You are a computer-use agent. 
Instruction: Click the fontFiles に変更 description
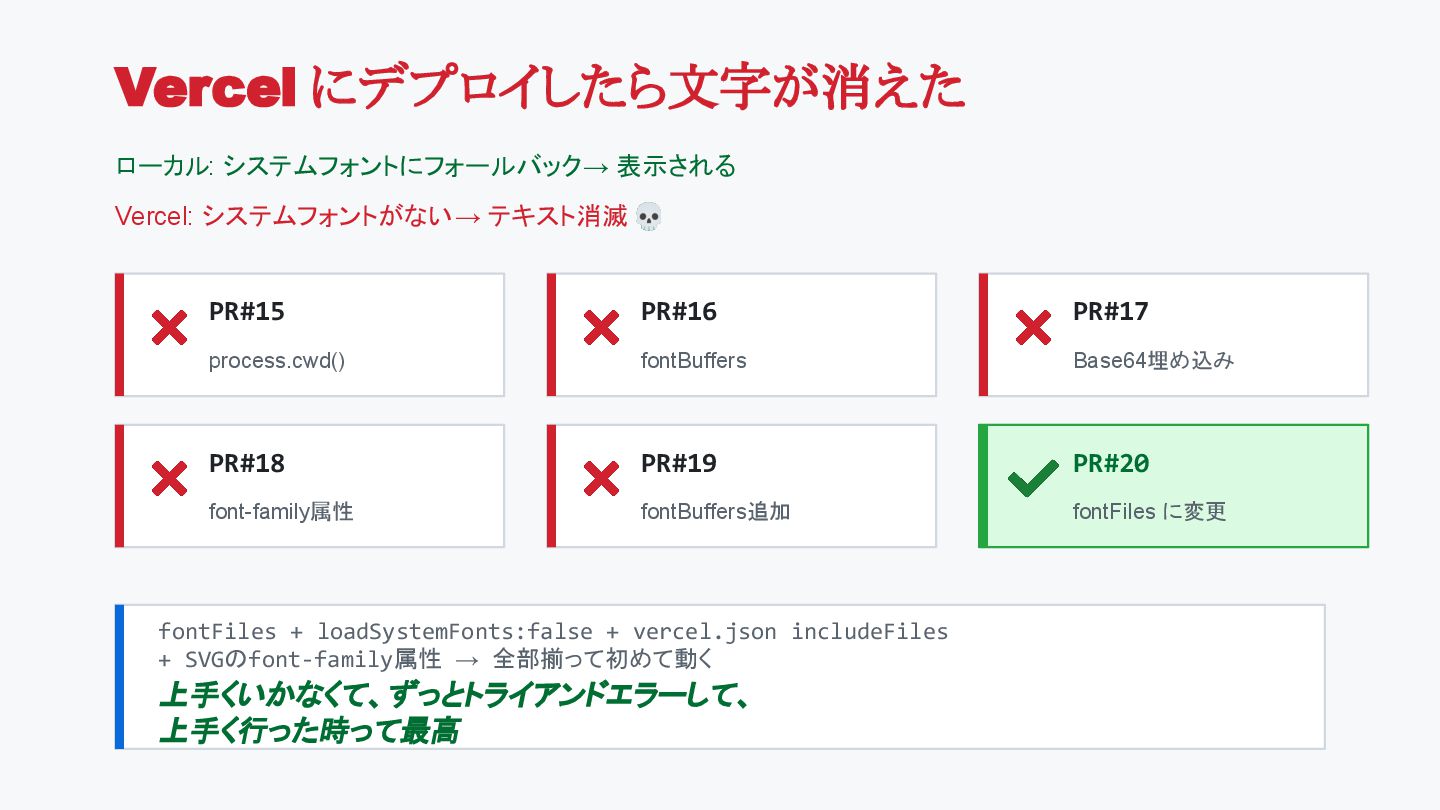coord(1149,512)
